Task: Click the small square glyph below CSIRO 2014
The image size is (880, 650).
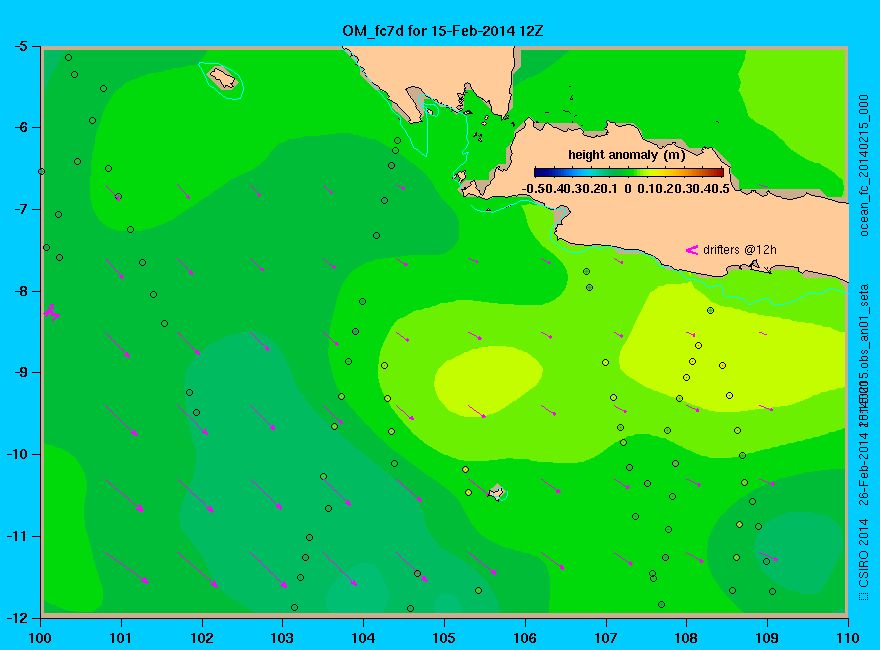Action: 864,596
